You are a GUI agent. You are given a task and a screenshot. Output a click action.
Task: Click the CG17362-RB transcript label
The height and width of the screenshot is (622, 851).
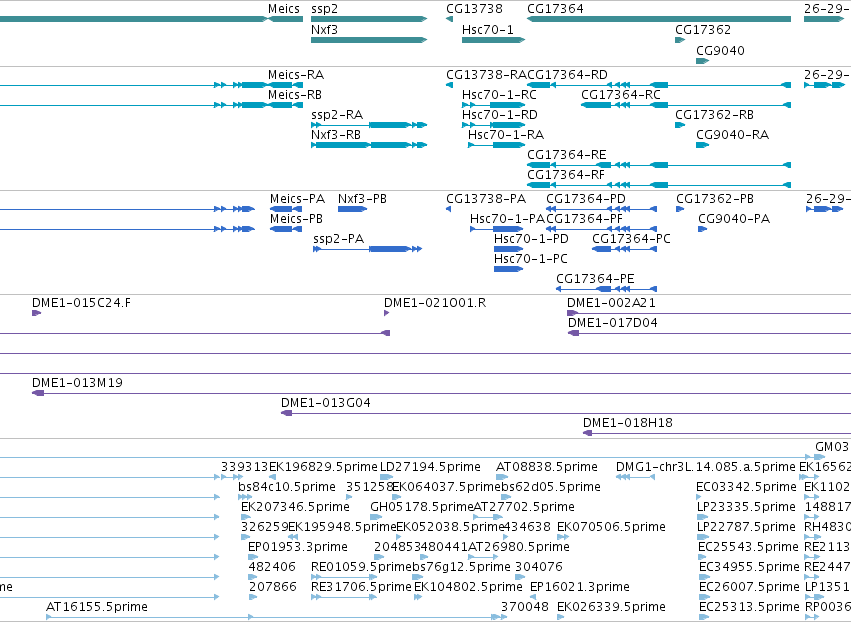point(714,115)
